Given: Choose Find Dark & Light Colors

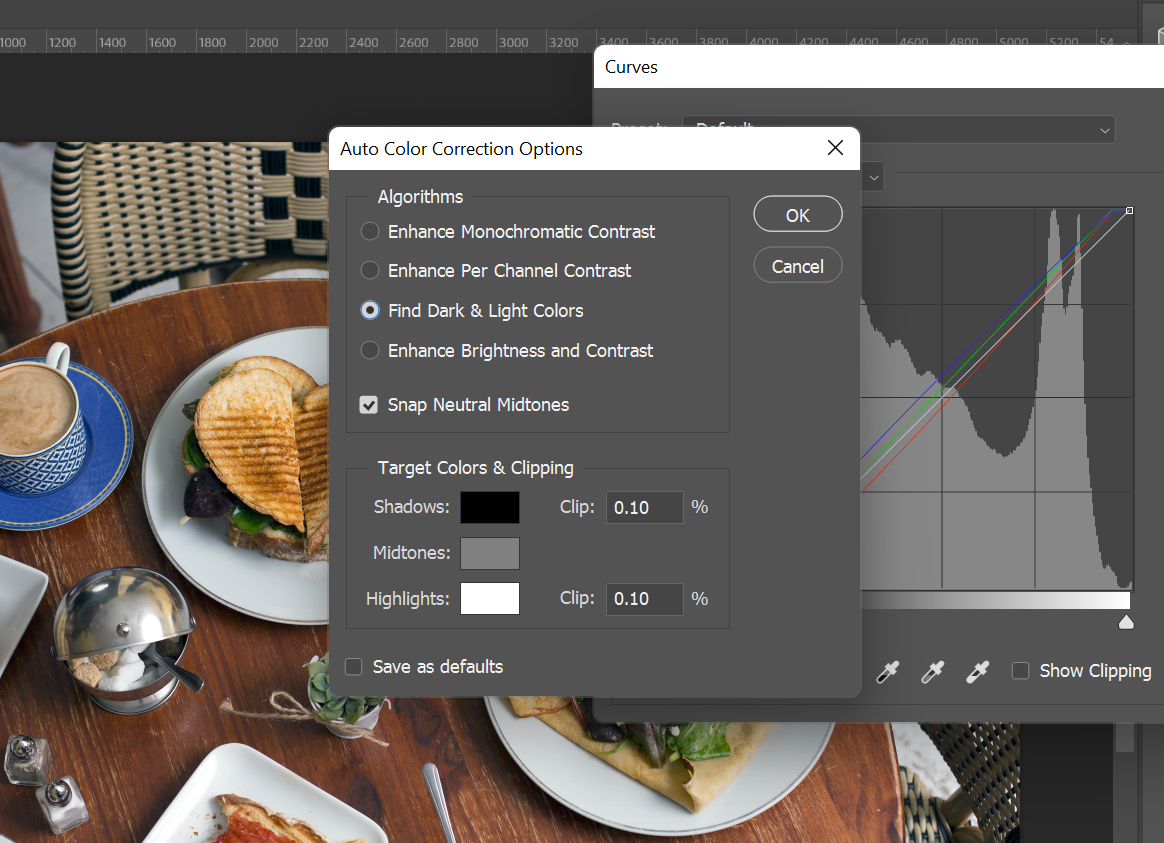Looking at the screenshot, I should coord(370,311).
